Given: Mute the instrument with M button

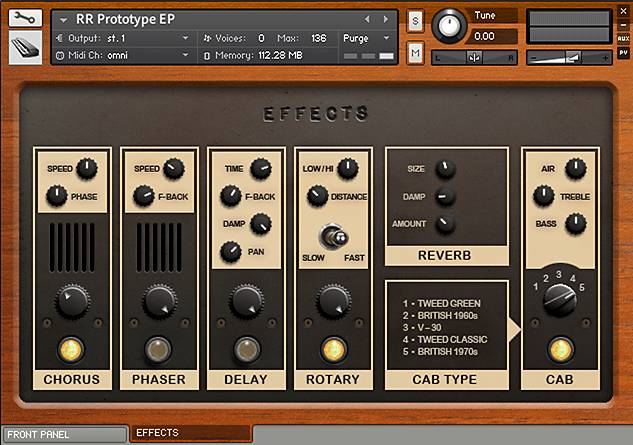Looking at the screenshot, I should (x=415, y=52).
